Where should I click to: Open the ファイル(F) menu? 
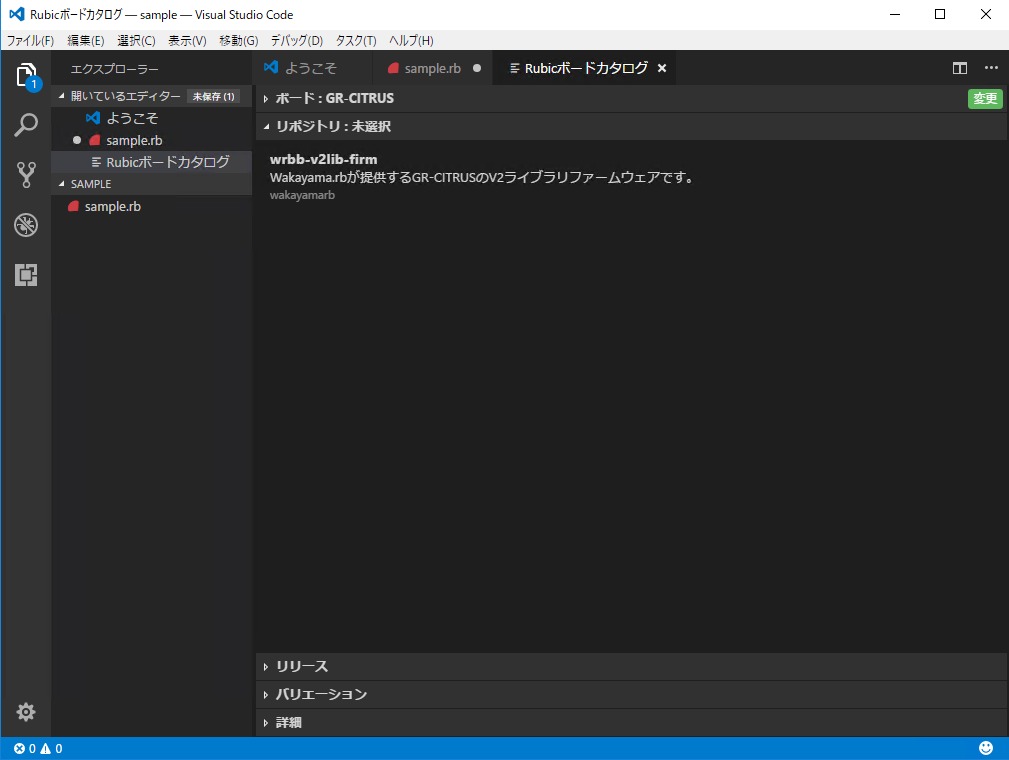(x=30, y=41)
